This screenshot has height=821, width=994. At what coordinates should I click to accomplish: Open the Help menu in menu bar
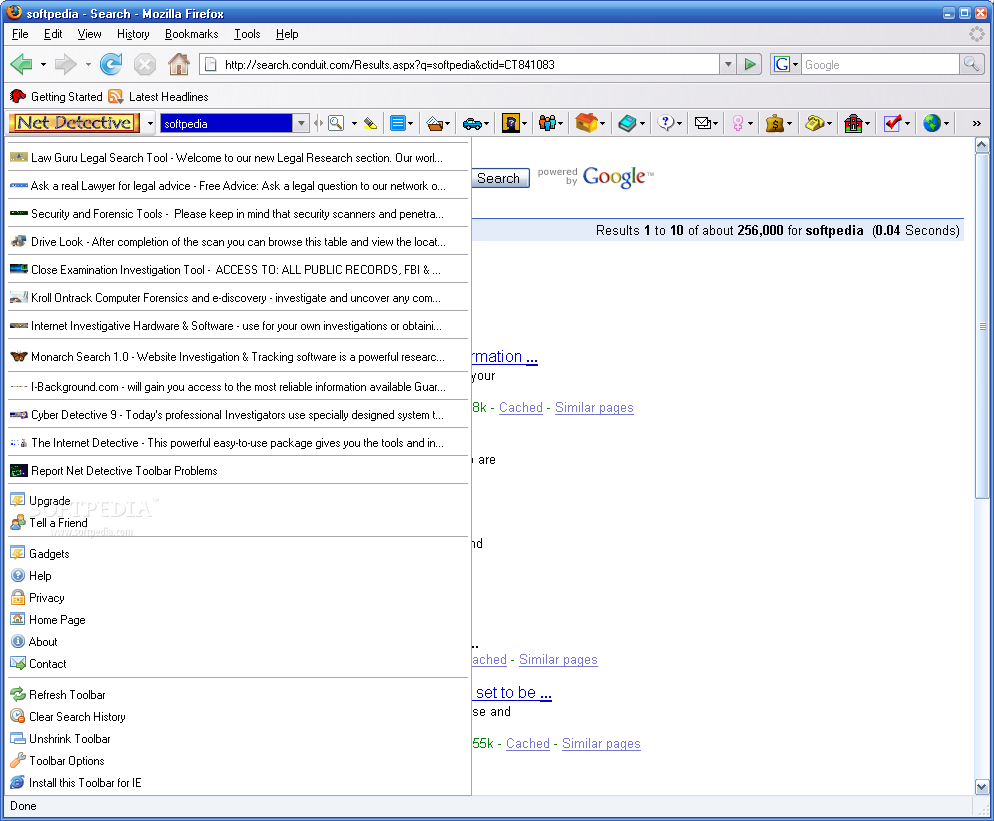pyautogui.click(x=287, y=34)
